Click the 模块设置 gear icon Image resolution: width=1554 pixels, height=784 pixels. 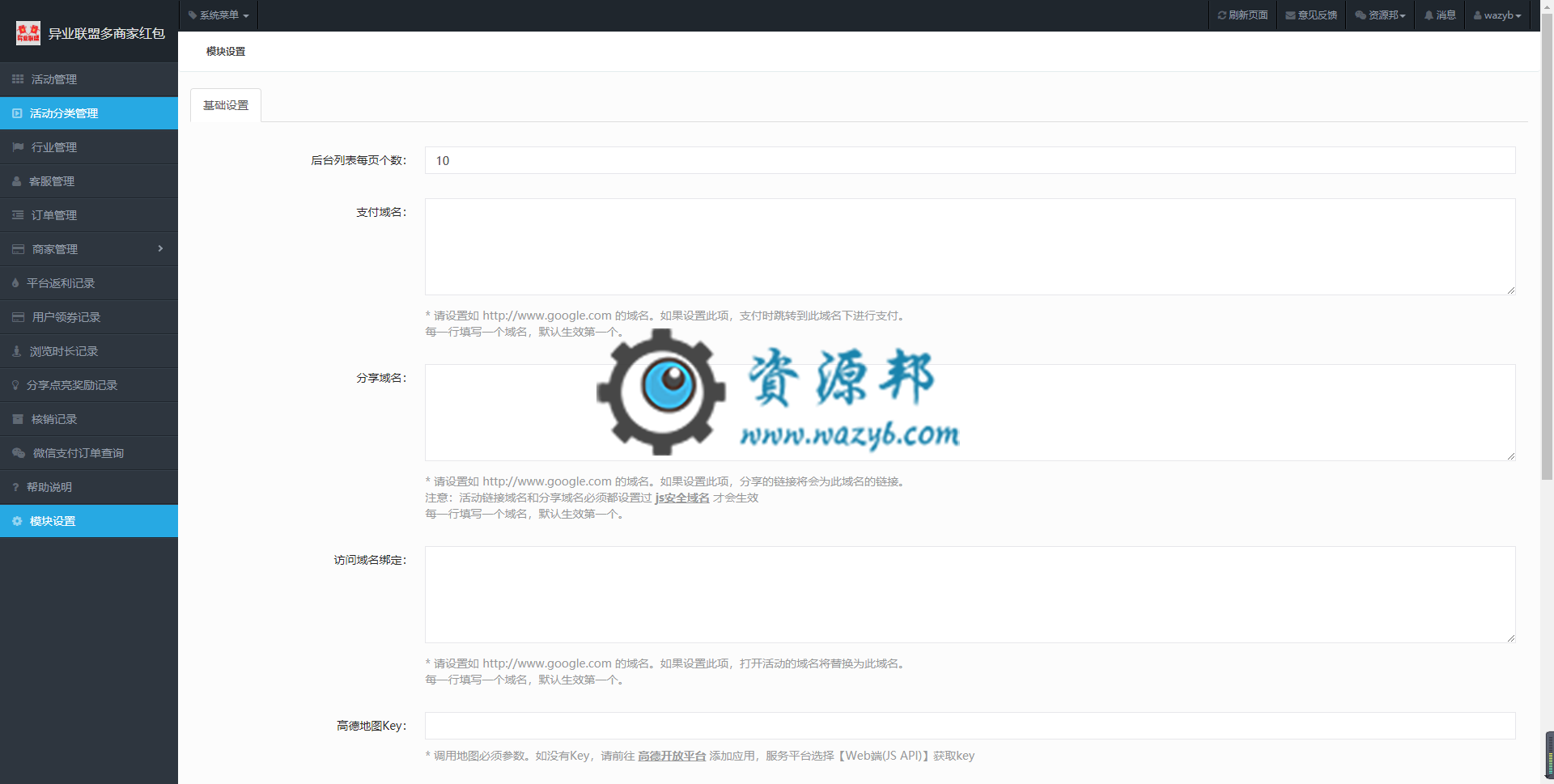(17, 521)
